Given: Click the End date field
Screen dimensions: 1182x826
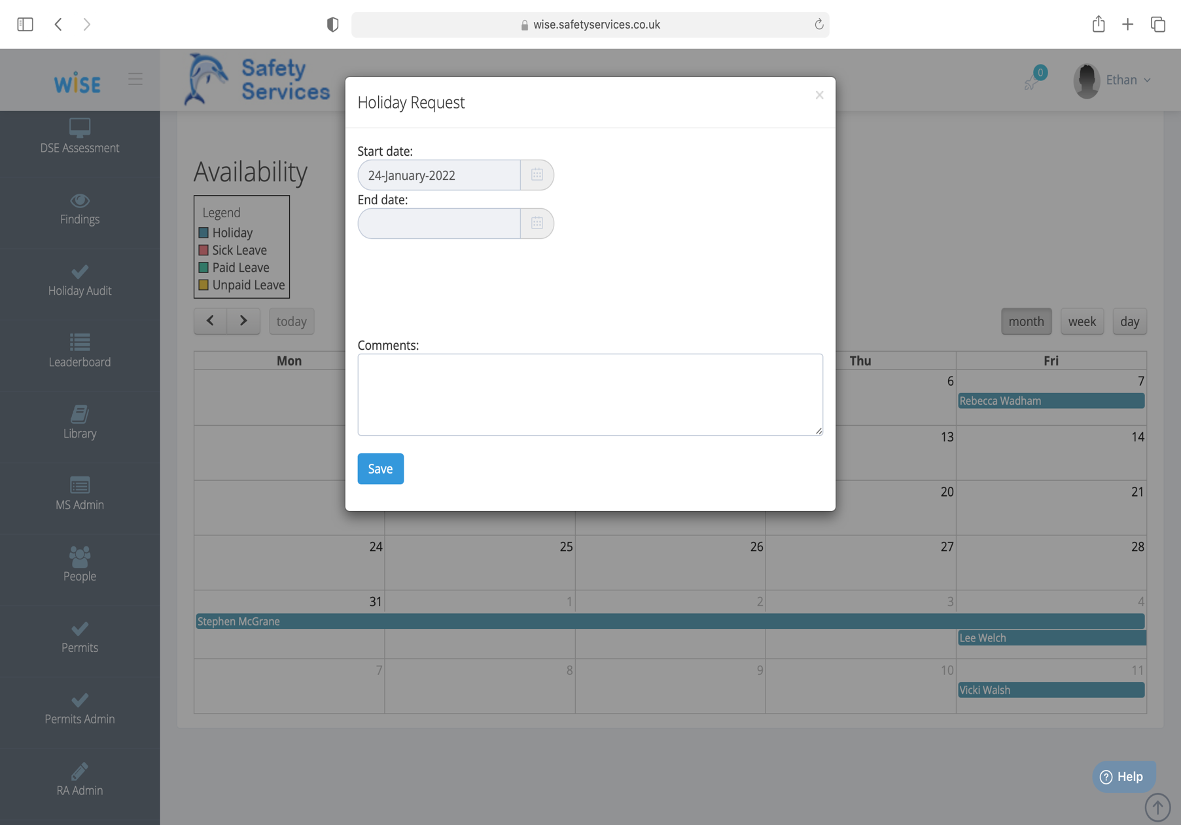Looking at the screenshot, I should tap(439, 223).
